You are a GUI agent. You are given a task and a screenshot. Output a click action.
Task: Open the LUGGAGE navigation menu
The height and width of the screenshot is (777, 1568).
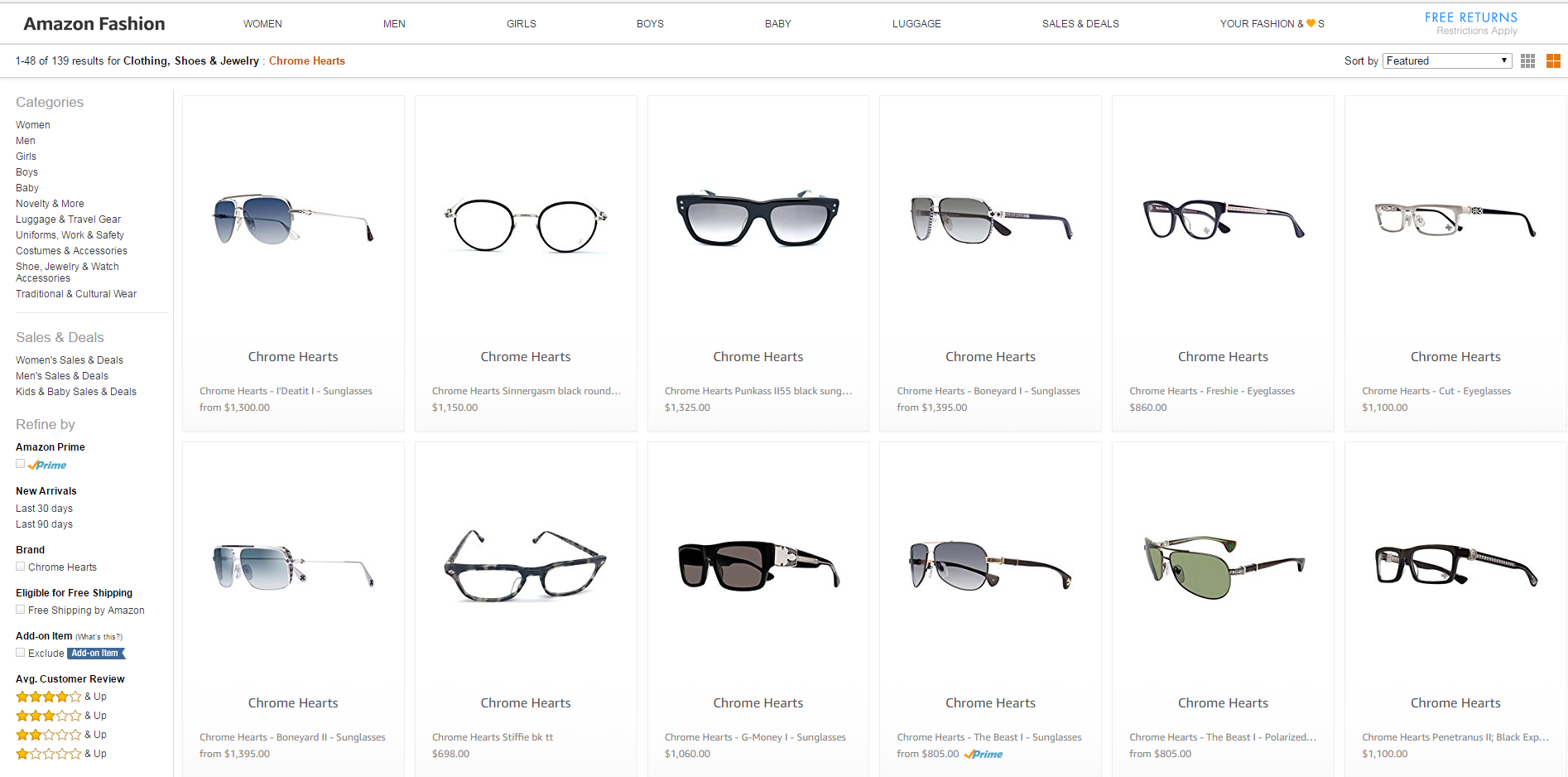(916, 24)
